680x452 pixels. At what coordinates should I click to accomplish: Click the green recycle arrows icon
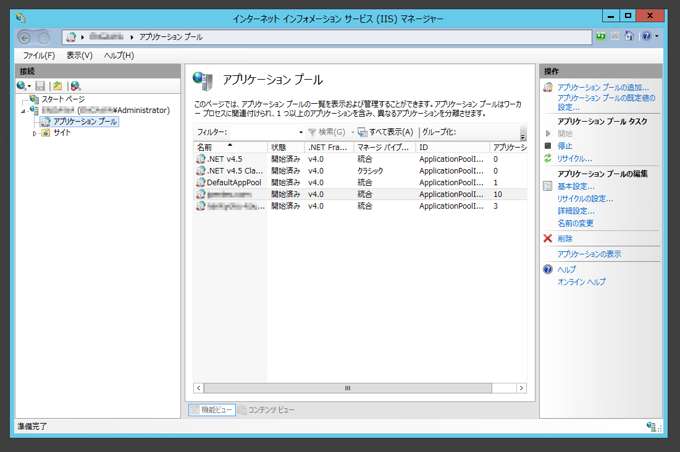pos(548,158)
